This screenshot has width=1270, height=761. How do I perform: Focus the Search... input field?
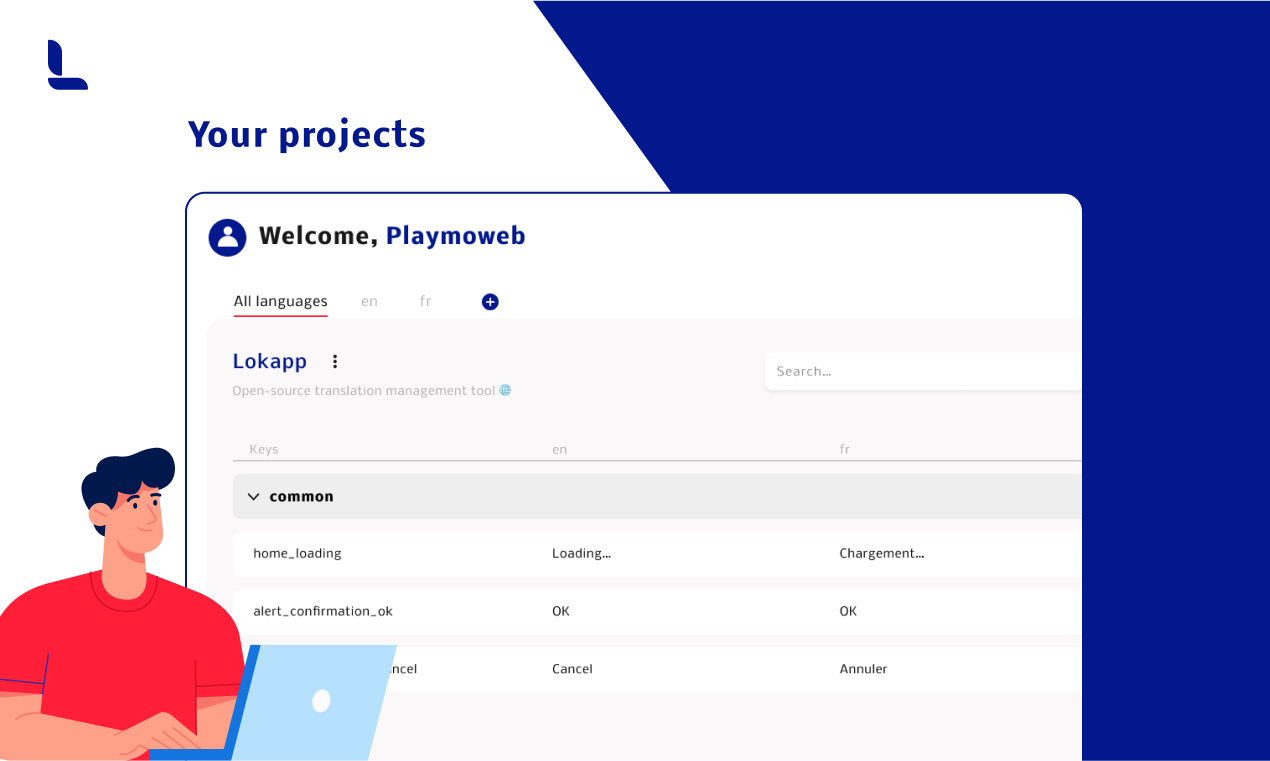(923, 371)
